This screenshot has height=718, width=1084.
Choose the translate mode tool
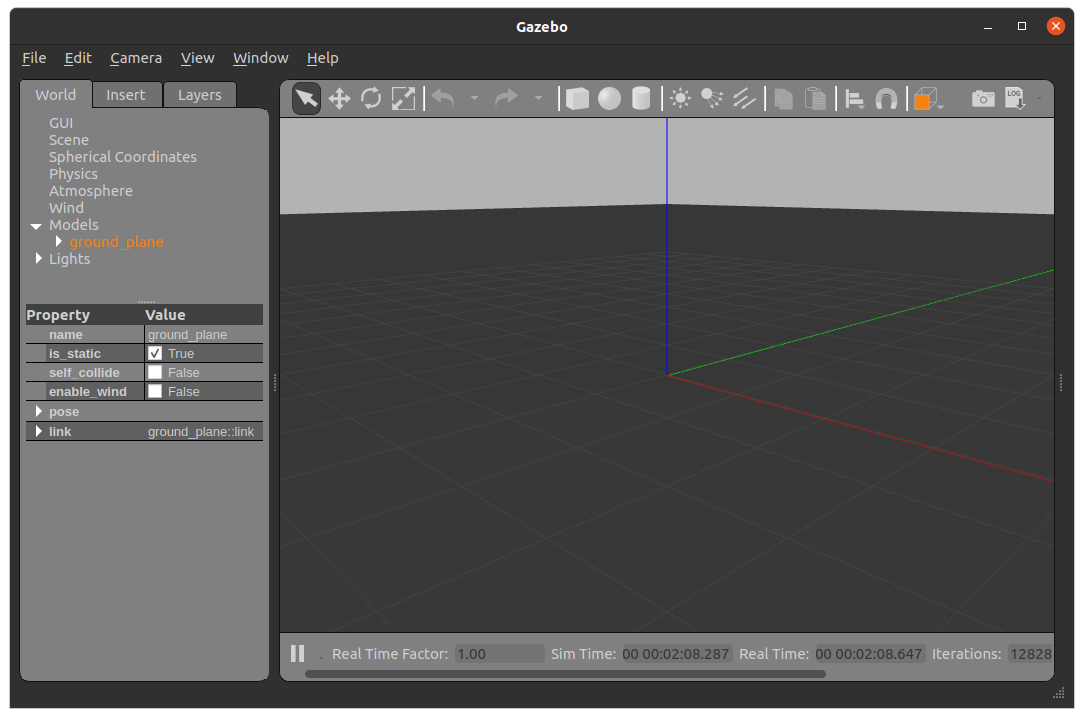(x=339, y=99)
